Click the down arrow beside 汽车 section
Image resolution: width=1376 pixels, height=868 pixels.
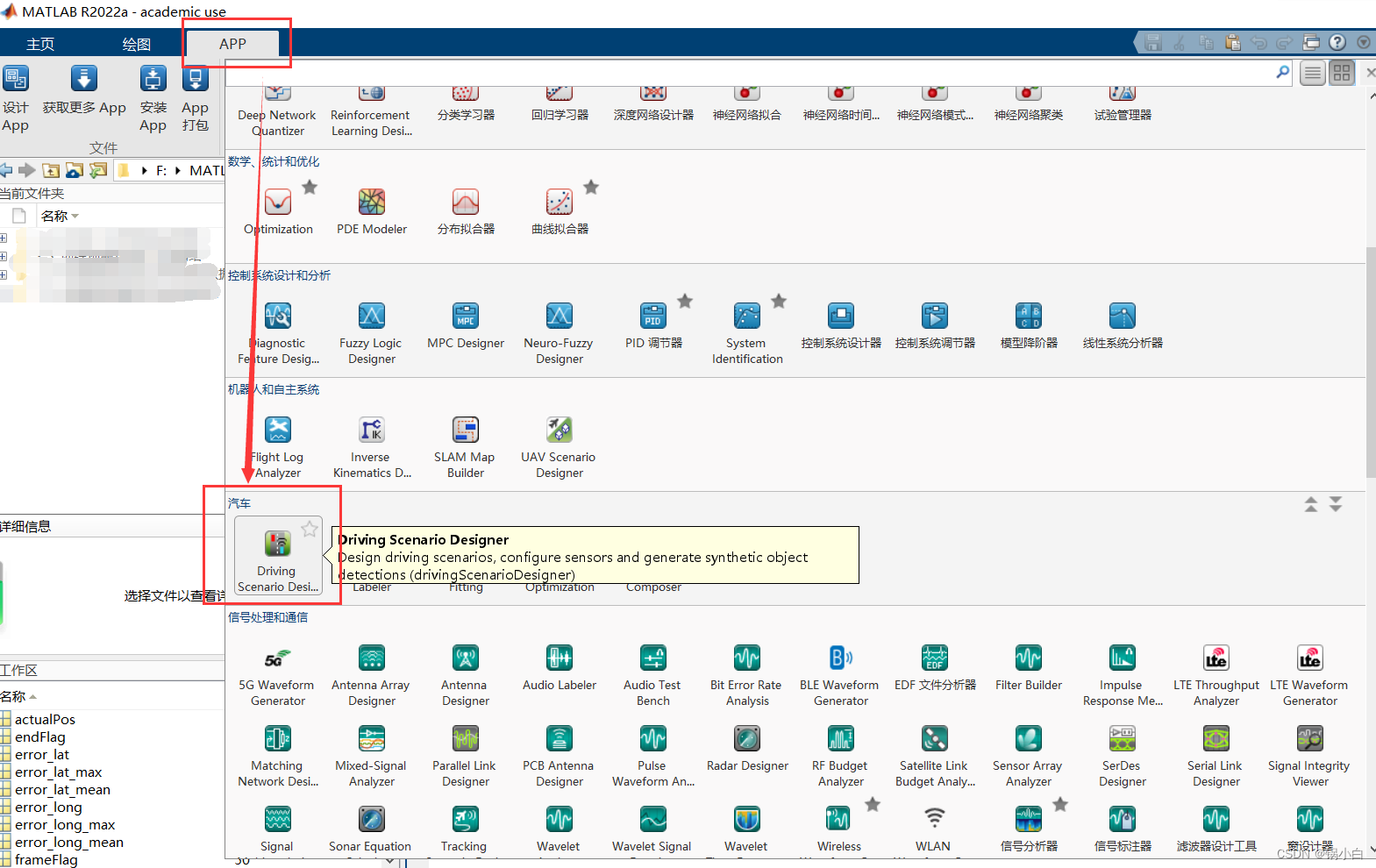pos(1336,504)
